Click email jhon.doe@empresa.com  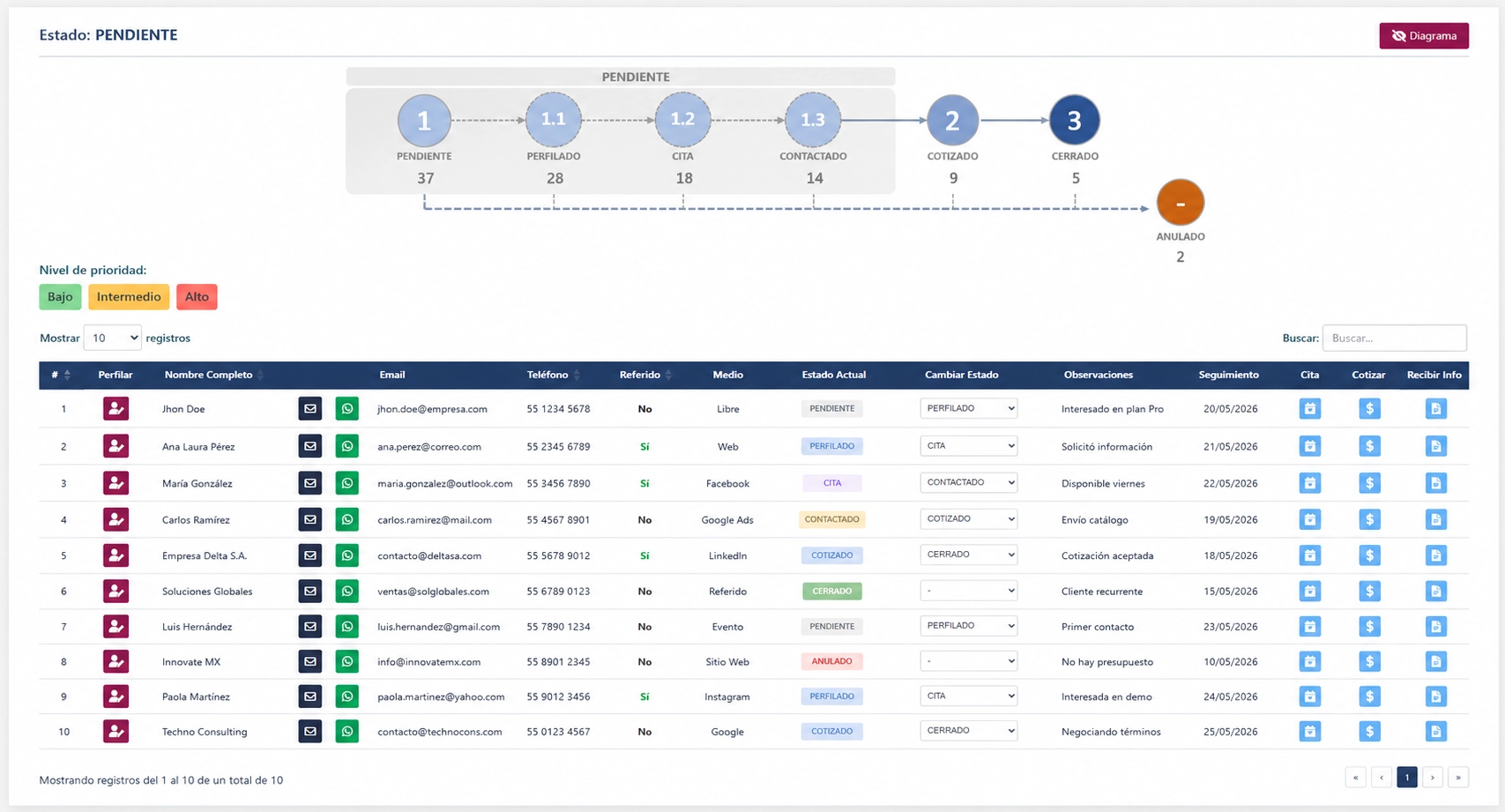tap(432, 409)
